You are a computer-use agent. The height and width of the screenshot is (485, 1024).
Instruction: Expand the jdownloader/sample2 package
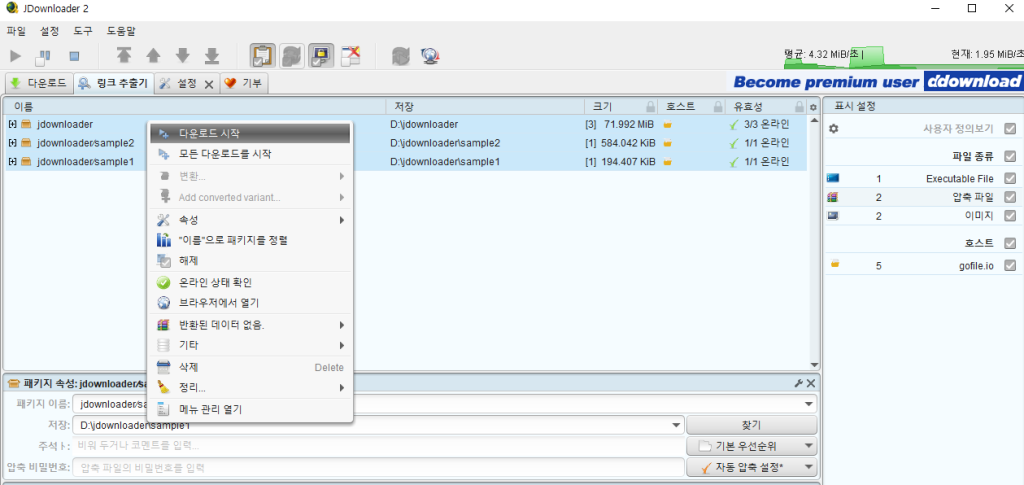[x=12, y=143]
